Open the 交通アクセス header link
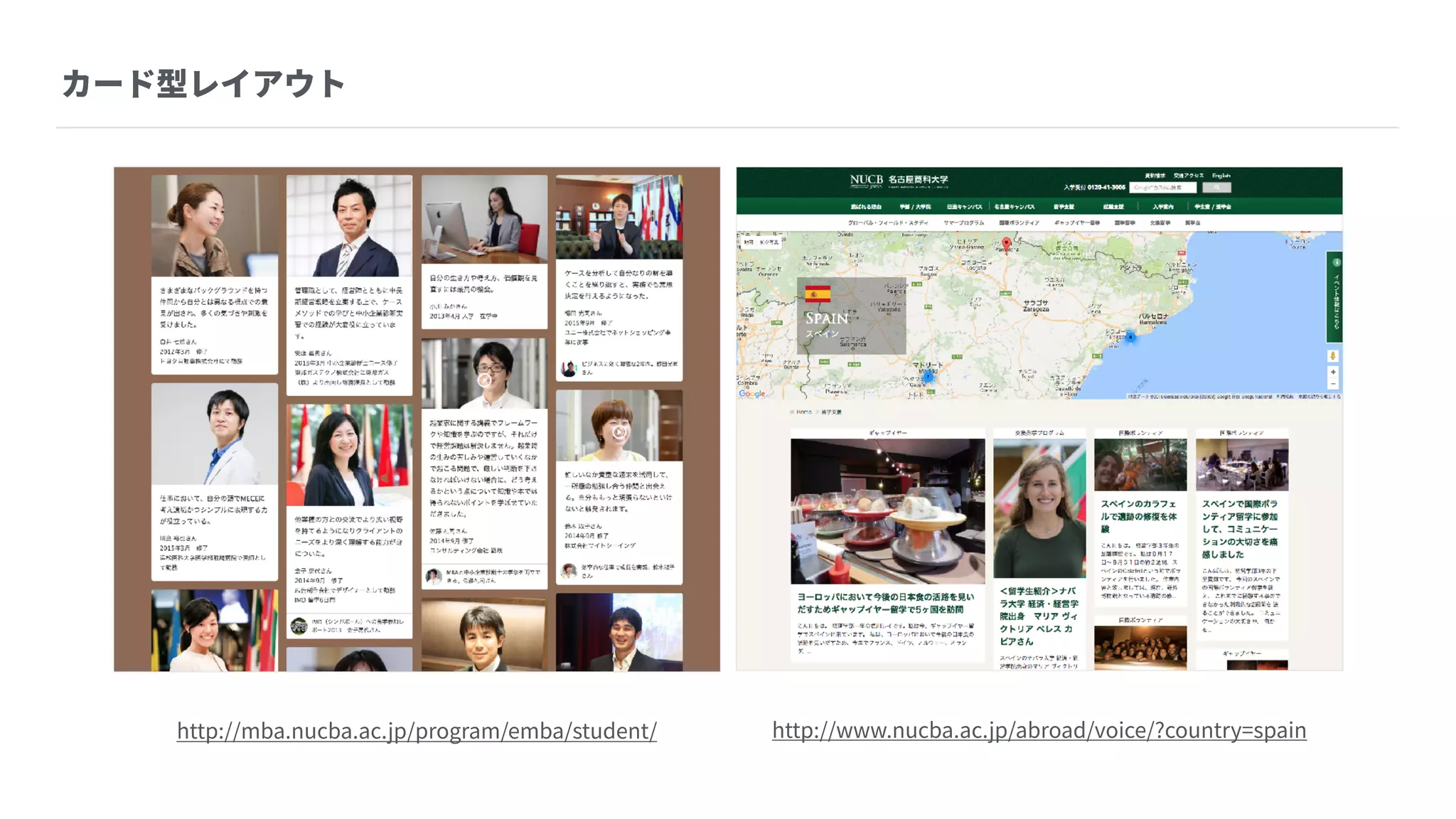This screenshot has height=819, width=1456. (1188, 175)
